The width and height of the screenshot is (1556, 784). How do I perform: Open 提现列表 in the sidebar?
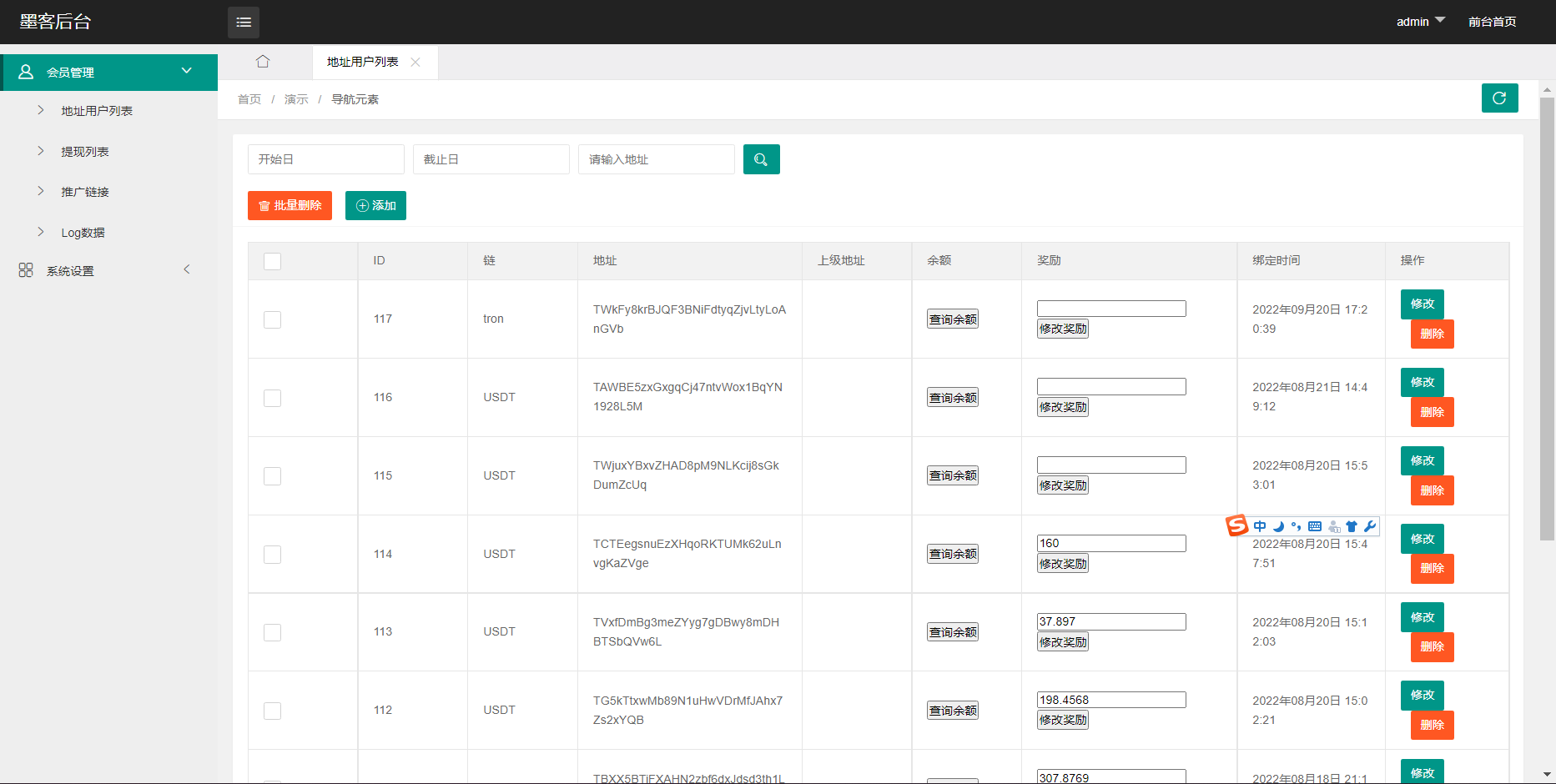coord(85,152)
